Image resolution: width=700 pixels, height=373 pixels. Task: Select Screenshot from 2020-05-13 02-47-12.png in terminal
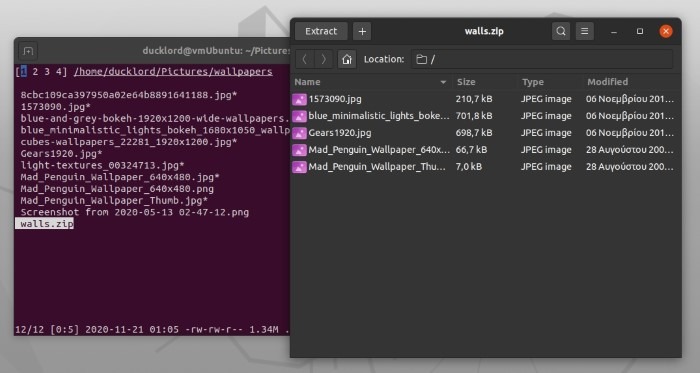tap(134, 212)
